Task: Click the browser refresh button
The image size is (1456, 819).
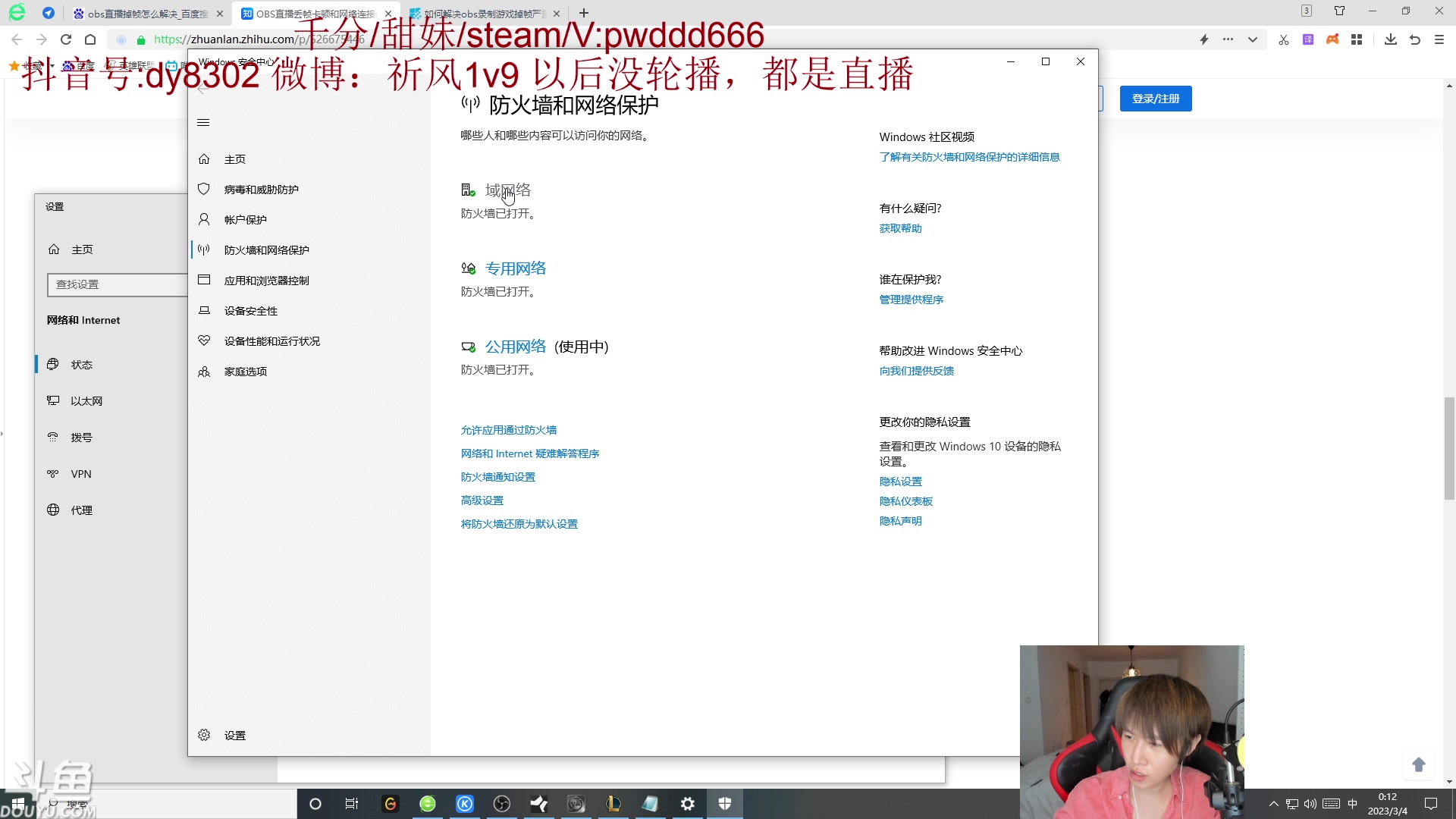Action: pyautogui.click(x=66, y=39)
